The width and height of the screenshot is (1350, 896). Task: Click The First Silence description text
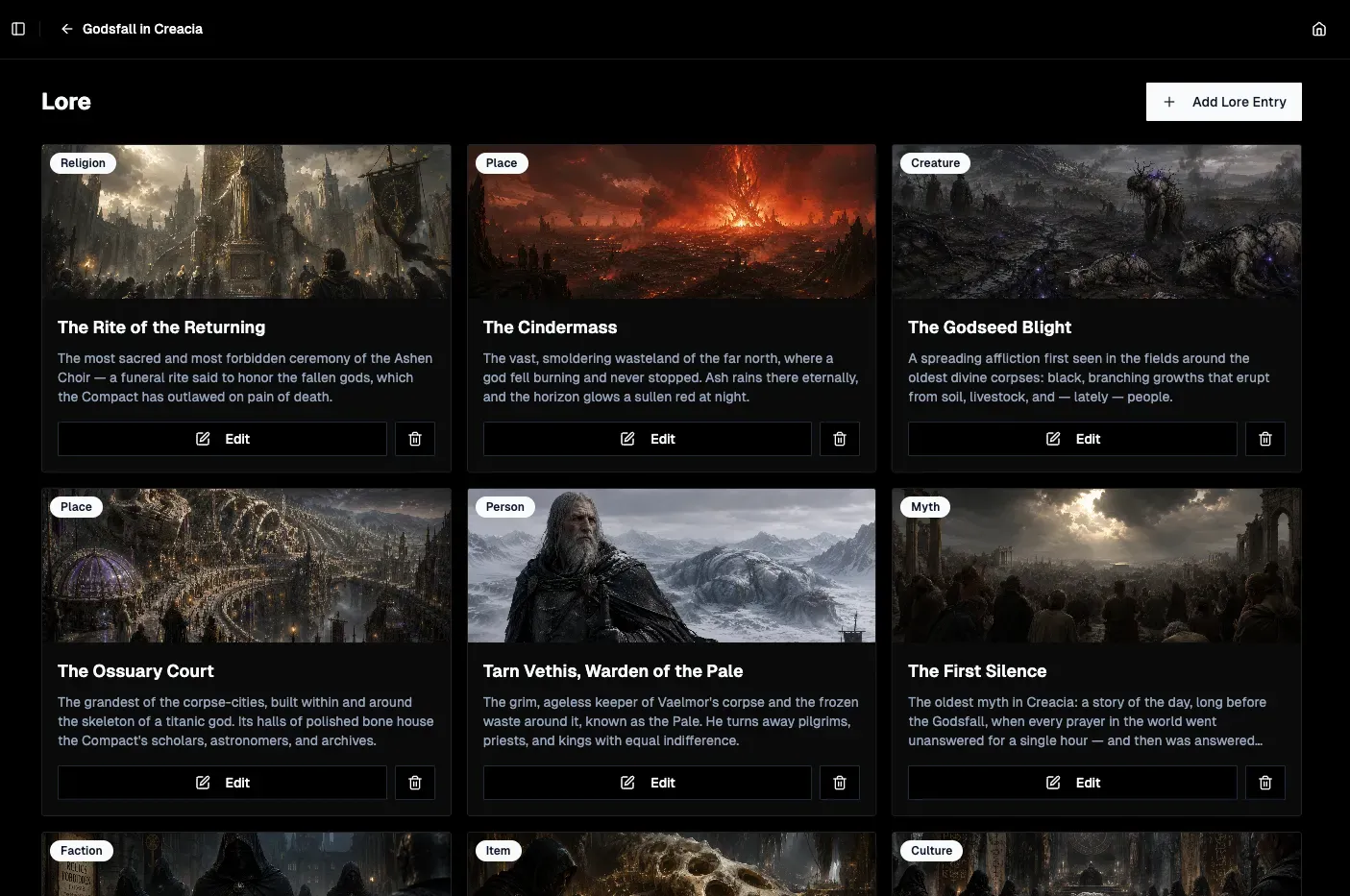(1087, 721)
